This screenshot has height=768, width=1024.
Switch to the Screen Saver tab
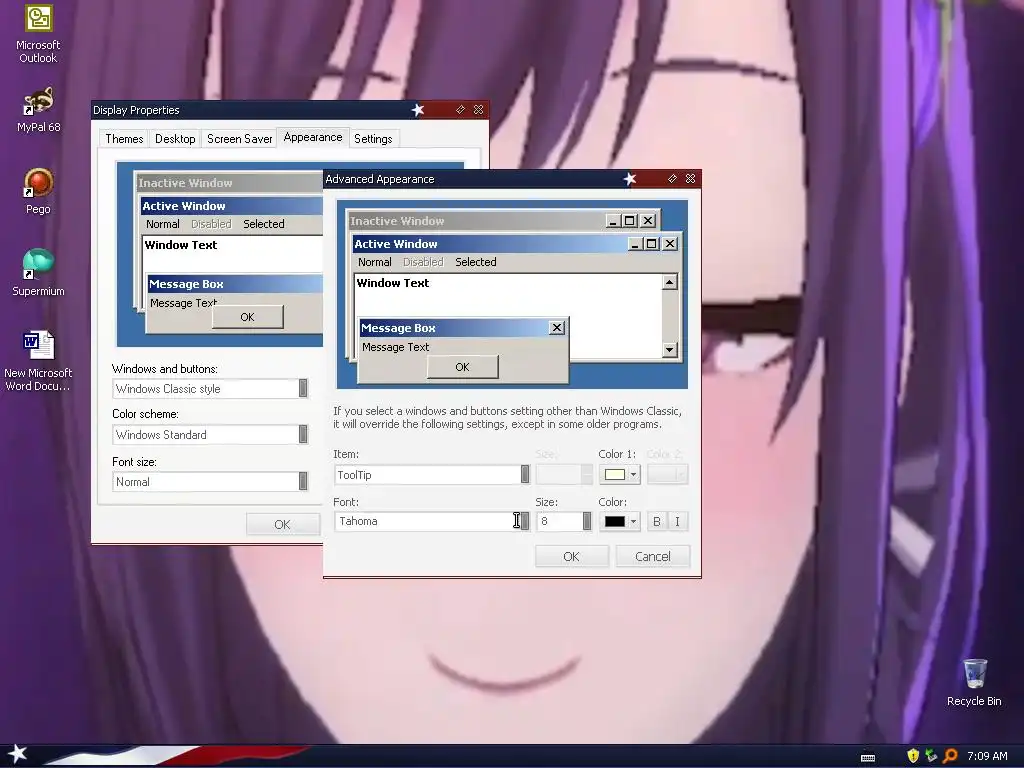click(239, 138)
